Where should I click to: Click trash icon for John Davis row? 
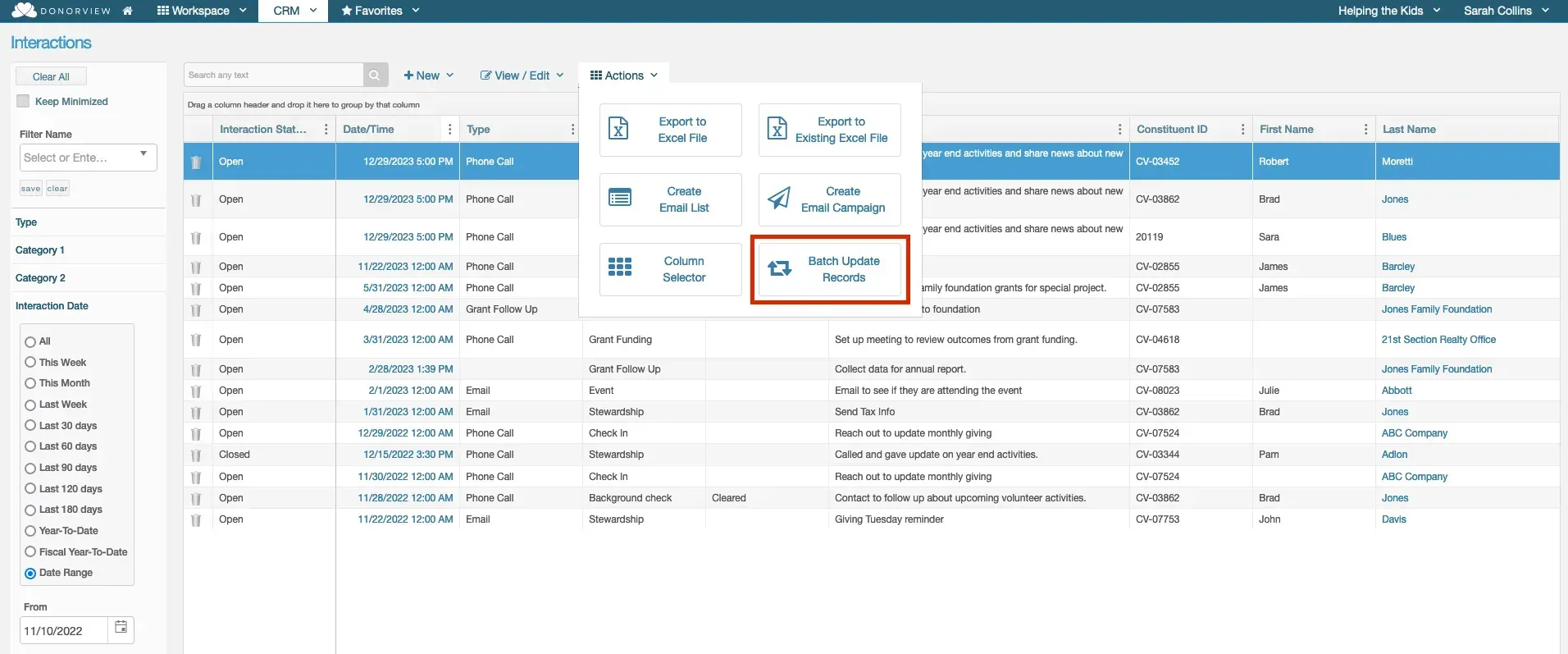point(196,519)
